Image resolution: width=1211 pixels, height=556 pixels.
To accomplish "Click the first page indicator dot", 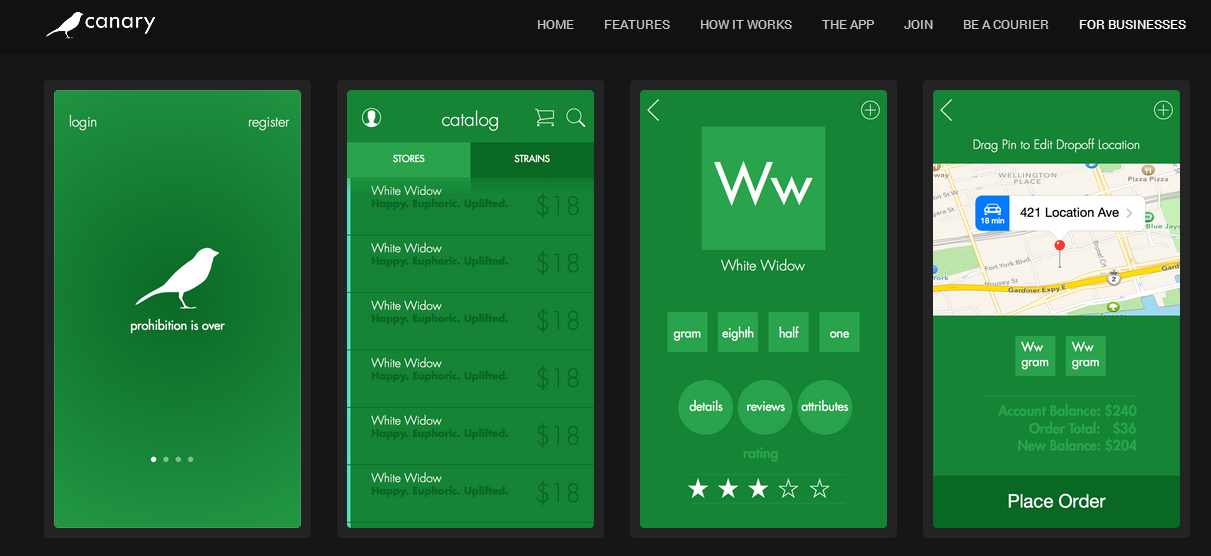I will pyautogui.click(x=153, y=459).
